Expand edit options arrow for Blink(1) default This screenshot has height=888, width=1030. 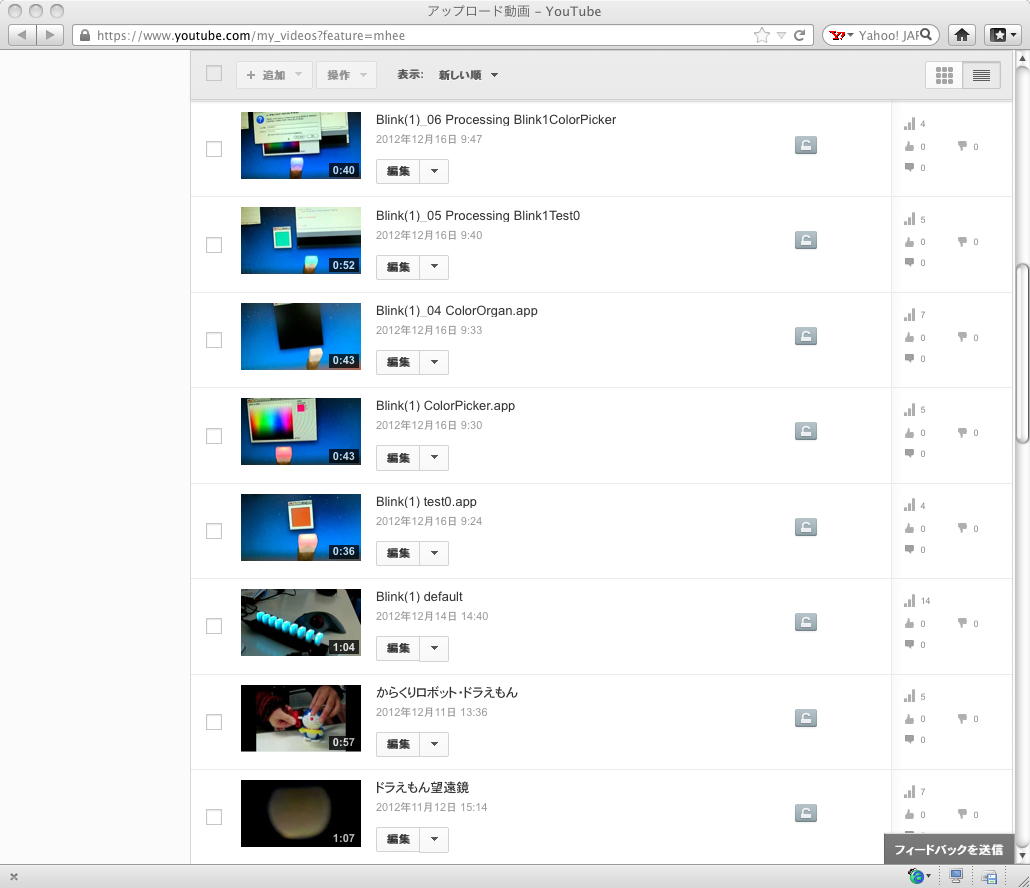tap(434, 648)
